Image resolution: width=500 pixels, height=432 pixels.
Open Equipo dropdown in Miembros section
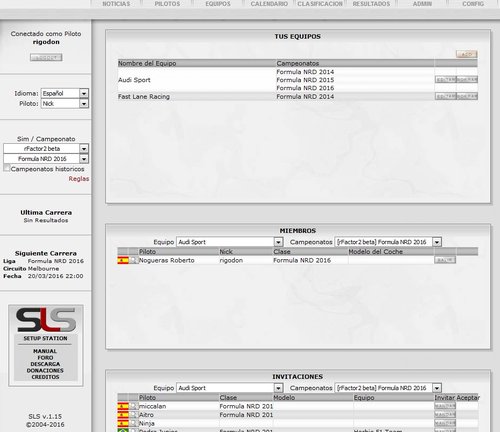tap(229, 242)
